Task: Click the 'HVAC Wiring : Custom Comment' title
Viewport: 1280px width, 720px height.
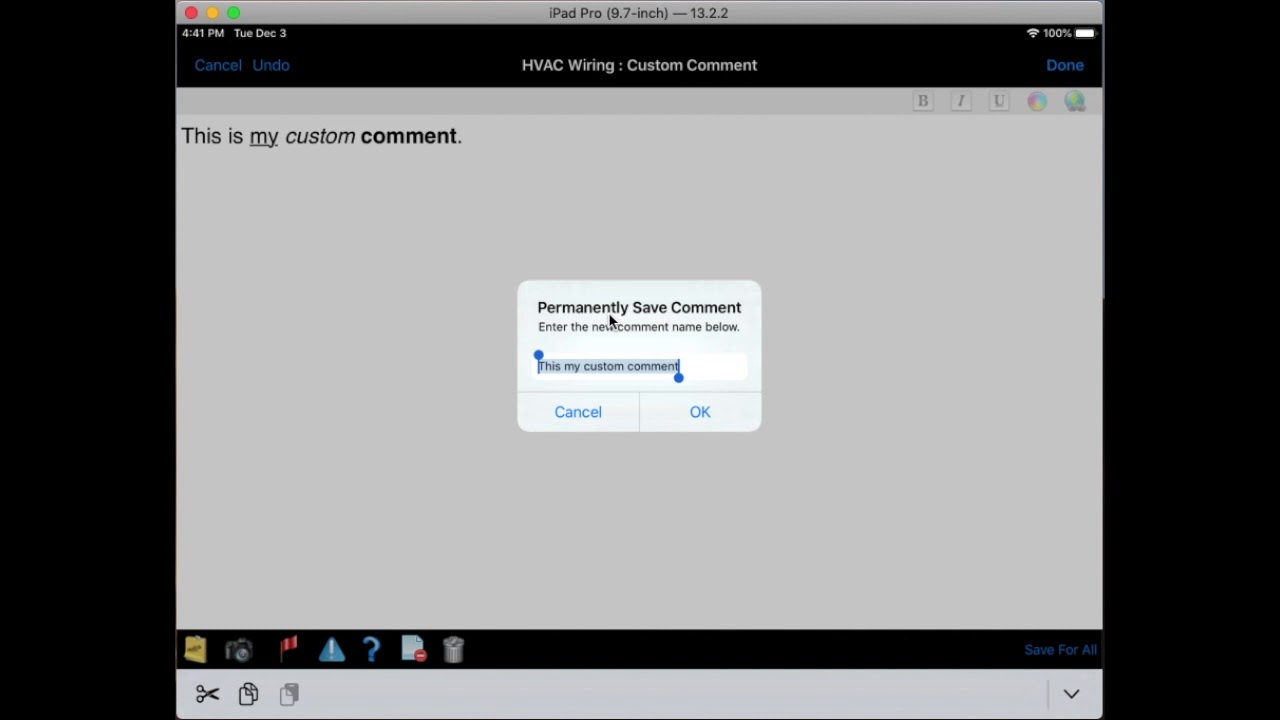Action: (x=639, y=65)
